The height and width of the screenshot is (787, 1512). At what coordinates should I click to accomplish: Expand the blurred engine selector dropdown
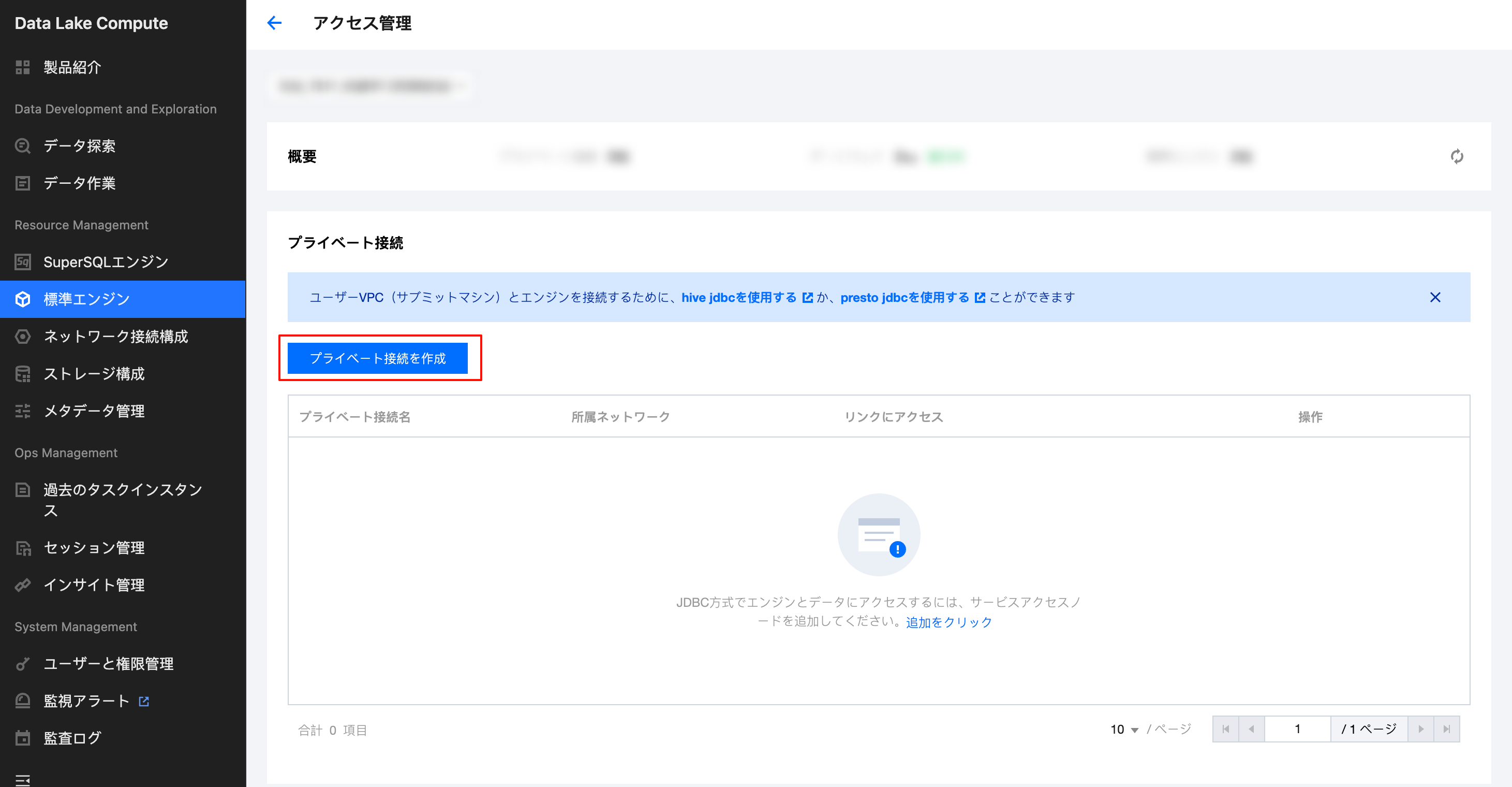(x=370, y=86)
